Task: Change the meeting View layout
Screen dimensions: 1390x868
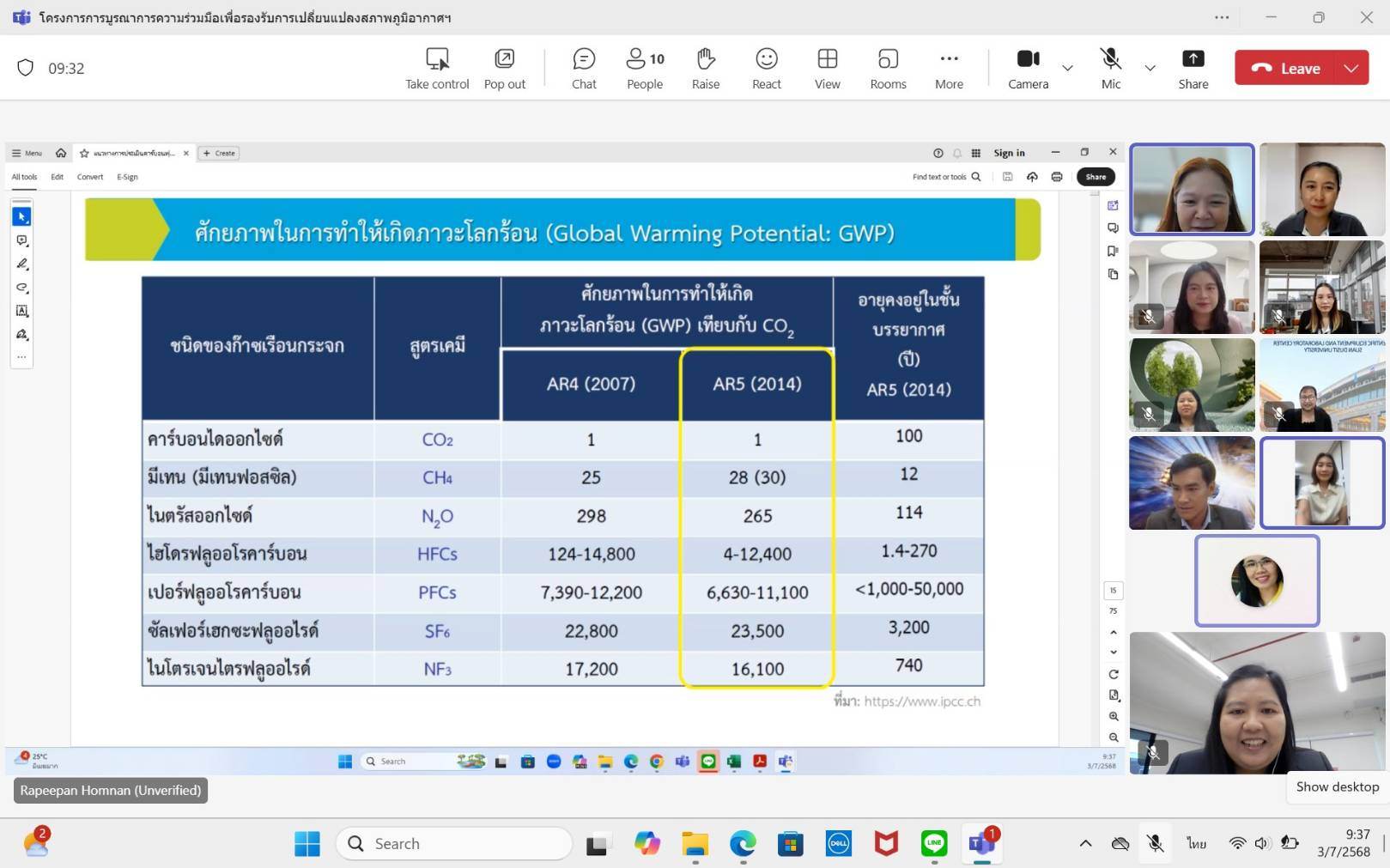Action: coord(827,68)
